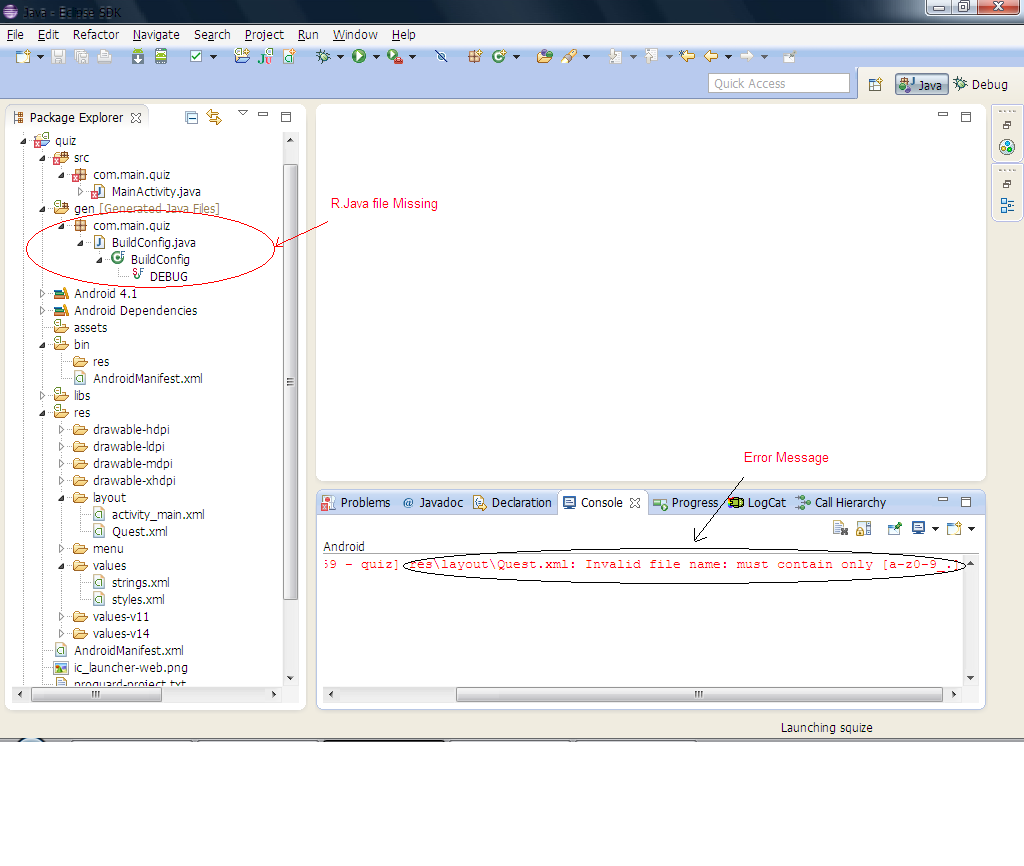Toggle the console Scroll Lock icon
1024x866 pixels.
863,528
